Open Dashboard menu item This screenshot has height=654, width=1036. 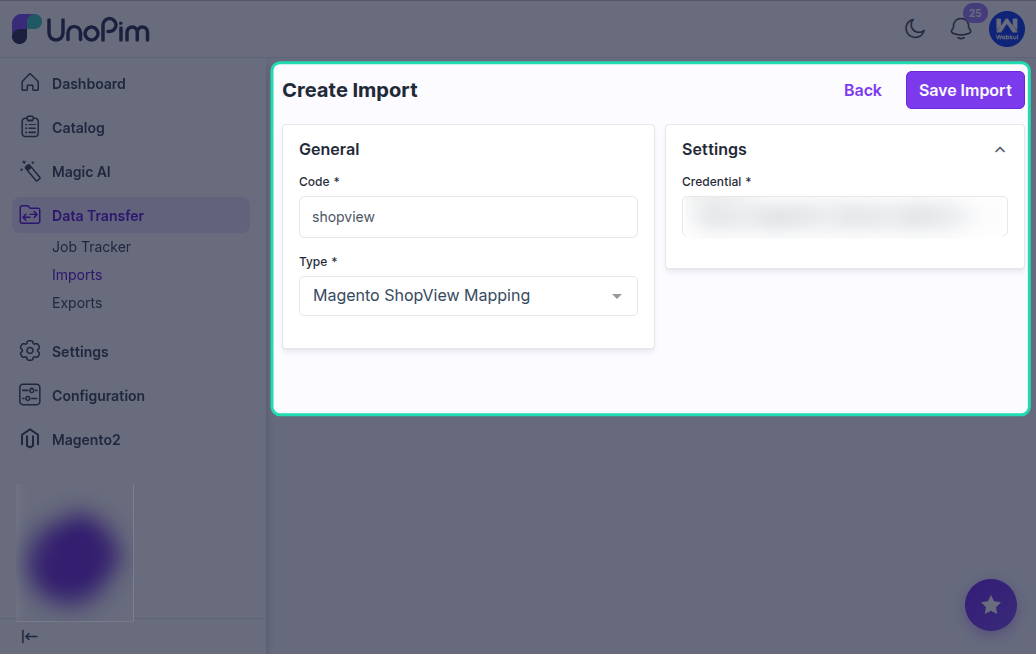[89, 84]
